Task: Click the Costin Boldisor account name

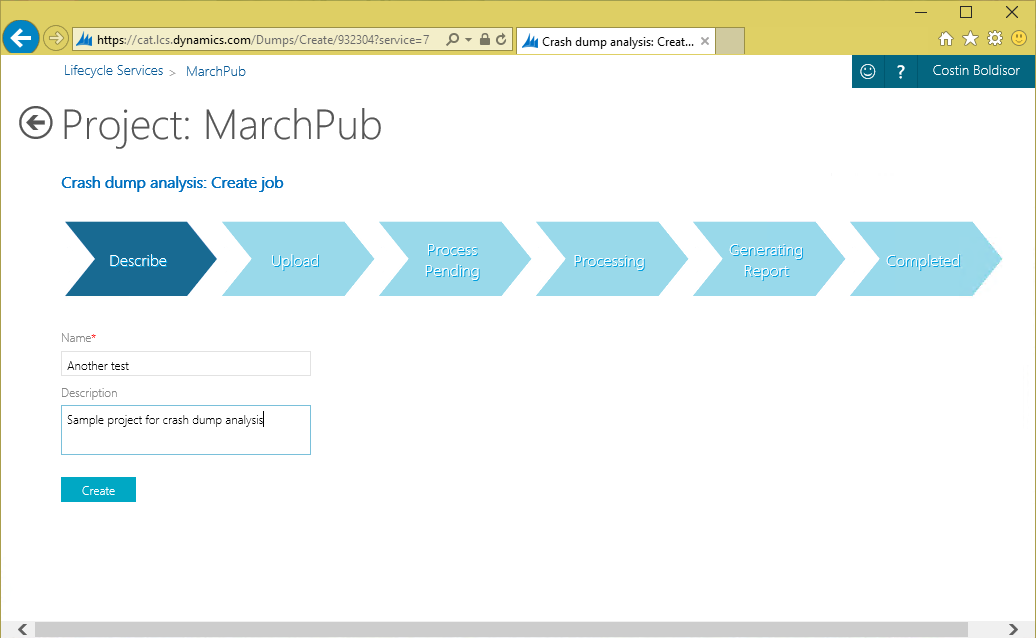Action: (x=975, y=71)
